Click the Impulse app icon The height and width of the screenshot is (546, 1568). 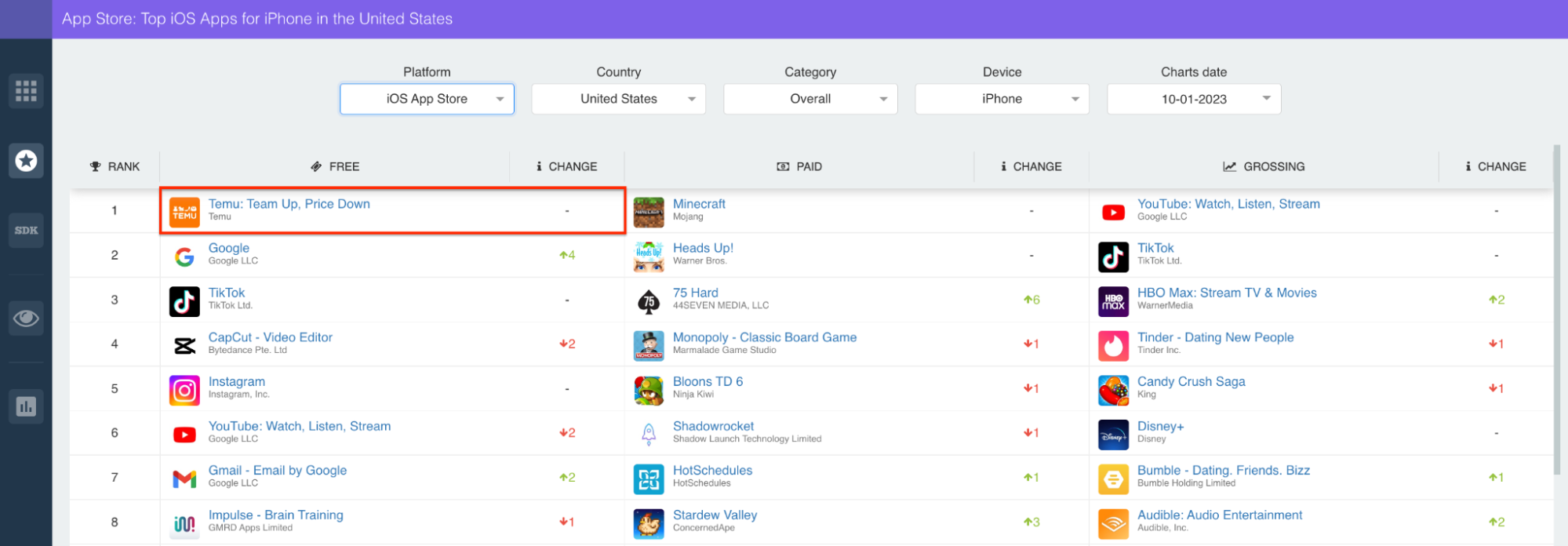coord(184,523)
